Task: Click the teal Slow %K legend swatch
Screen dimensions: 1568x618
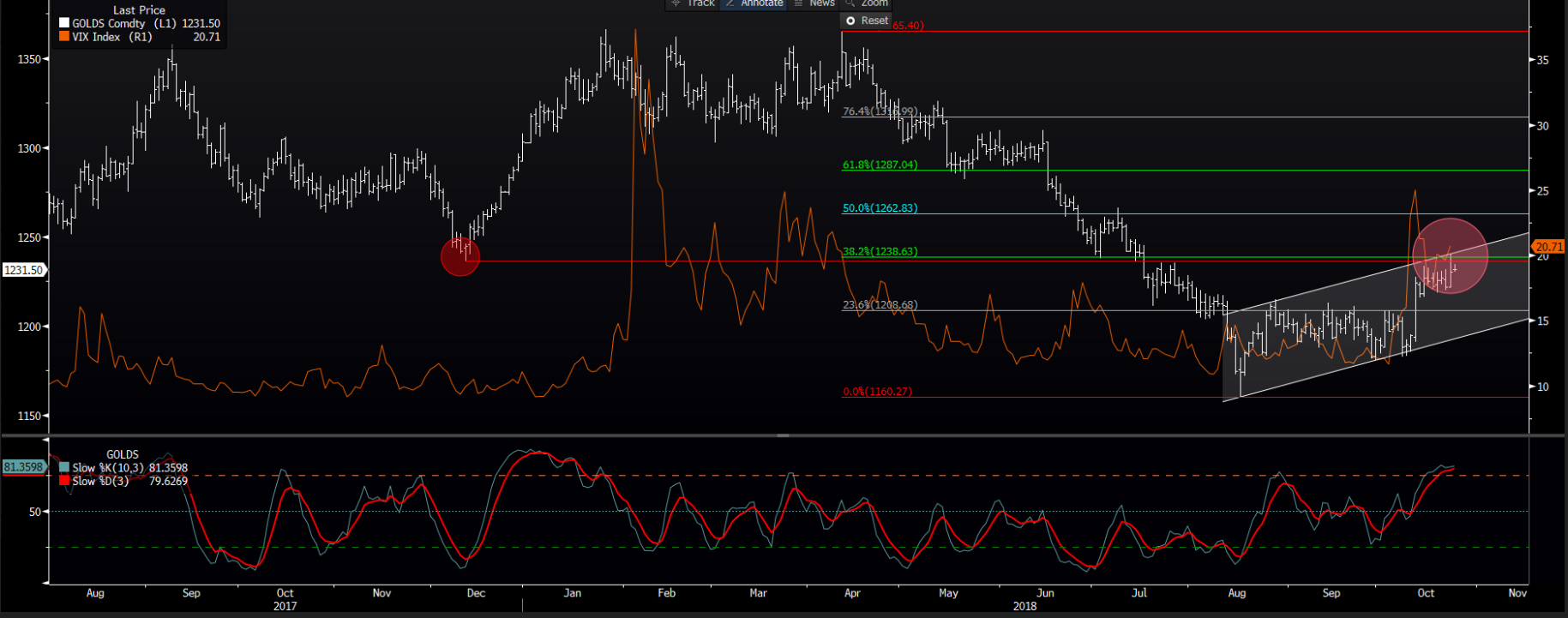Action: pos(64,468)
